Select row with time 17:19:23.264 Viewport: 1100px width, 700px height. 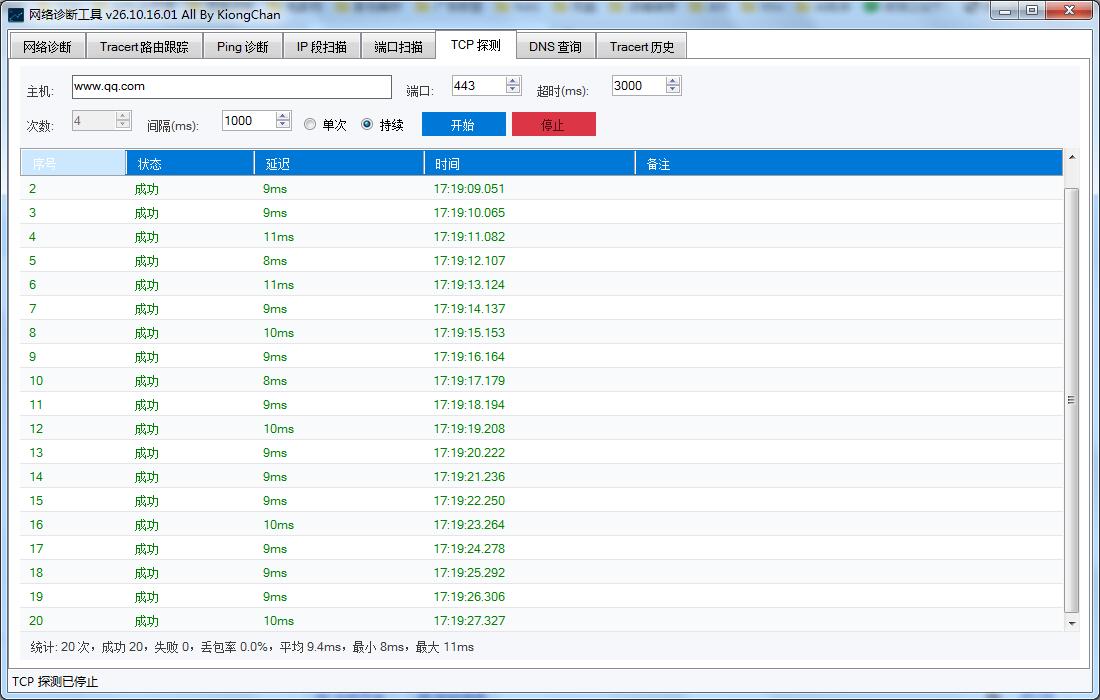click(541, 525)
